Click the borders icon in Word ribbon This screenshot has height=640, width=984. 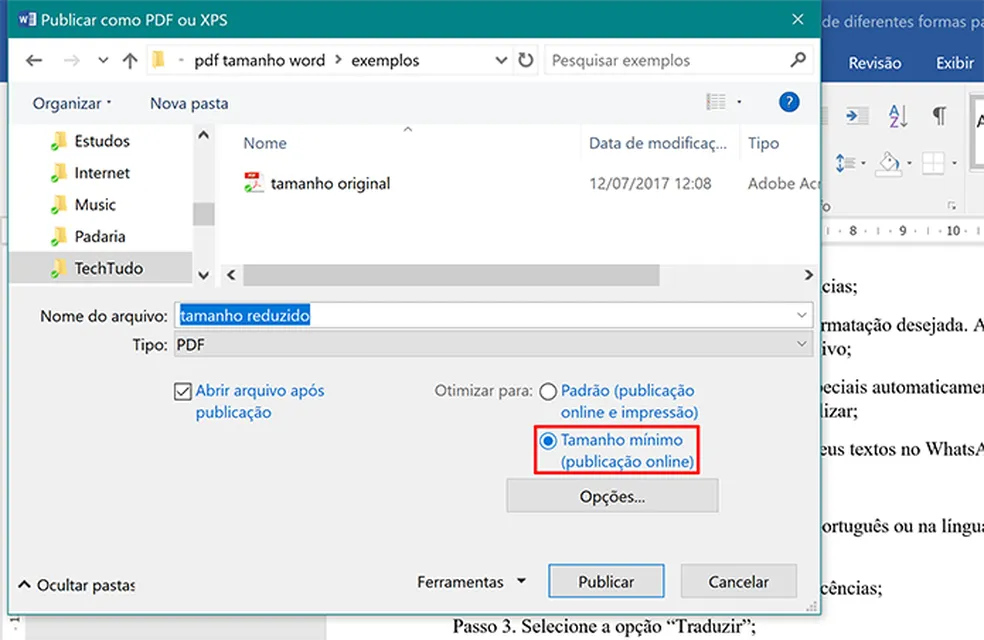(933, 163)
